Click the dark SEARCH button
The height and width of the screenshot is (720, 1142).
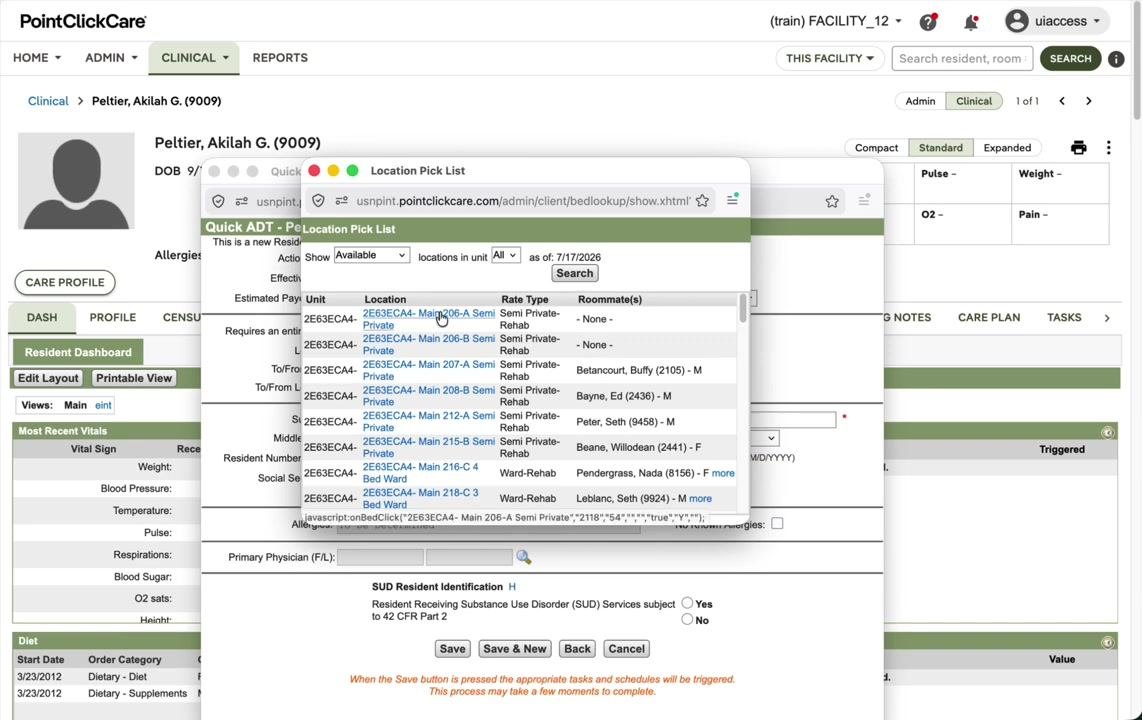pyautogui.click(x=1070, y=58)
